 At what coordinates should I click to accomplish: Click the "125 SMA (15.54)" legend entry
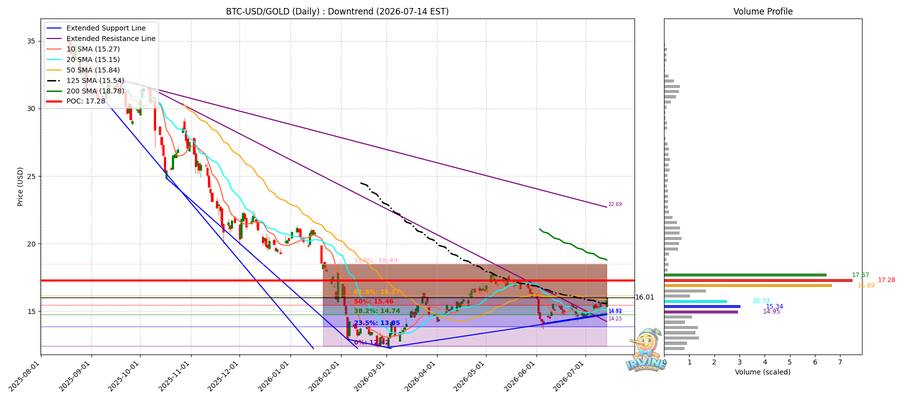pyautogui.click(x=84, y=81)
